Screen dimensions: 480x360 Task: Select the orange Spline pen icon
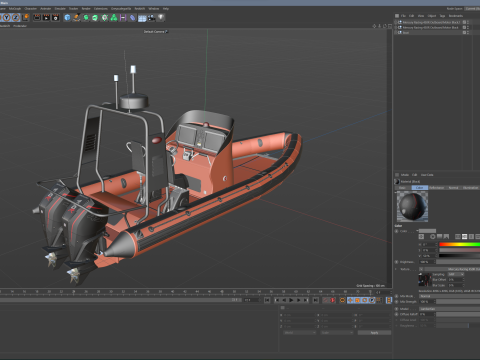77,17
